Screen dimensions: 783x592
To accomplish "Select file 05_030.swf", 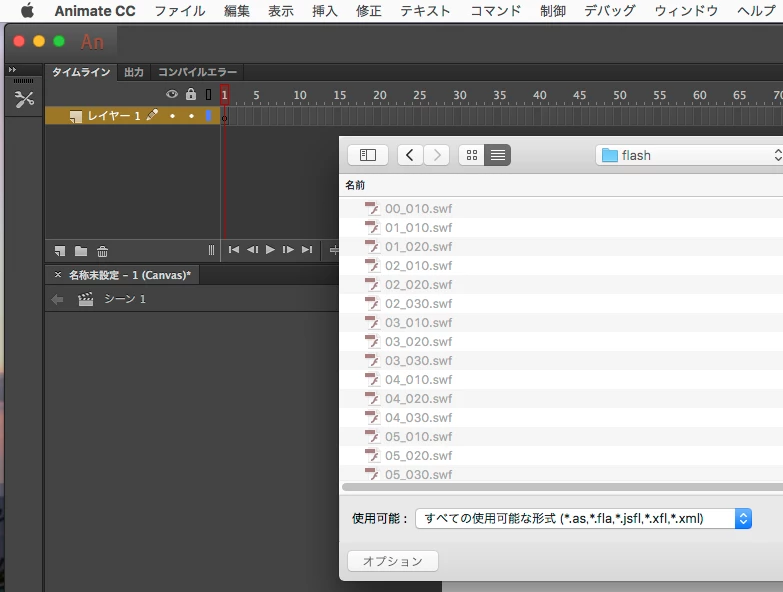I will 561,473.
